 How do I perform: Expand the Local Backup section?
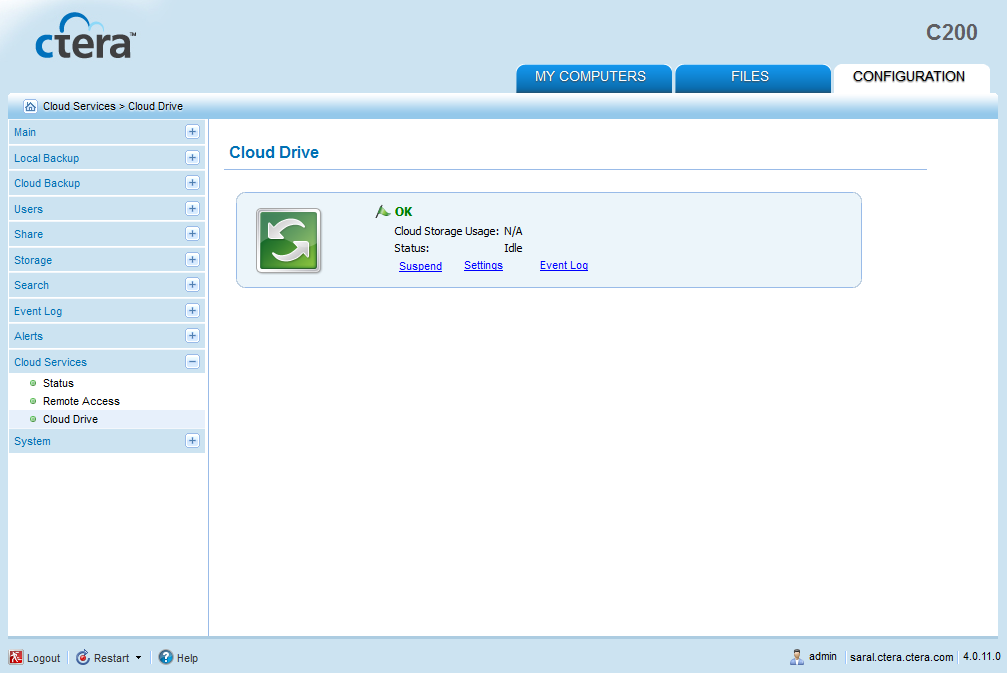pos(192,157)
